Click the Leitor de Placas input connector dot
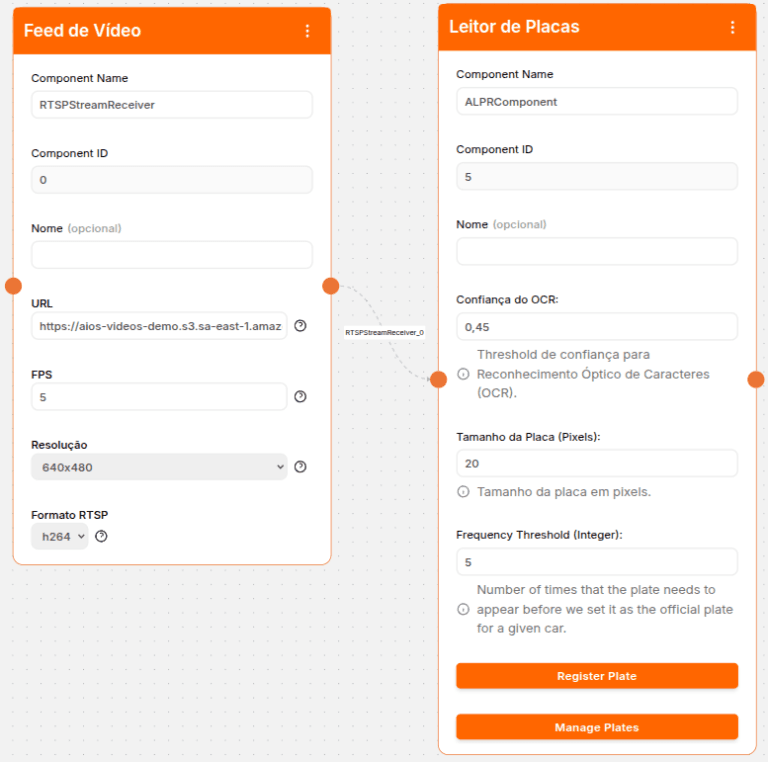This screenshot has height=762, width=768. click(x=438, y=379)
